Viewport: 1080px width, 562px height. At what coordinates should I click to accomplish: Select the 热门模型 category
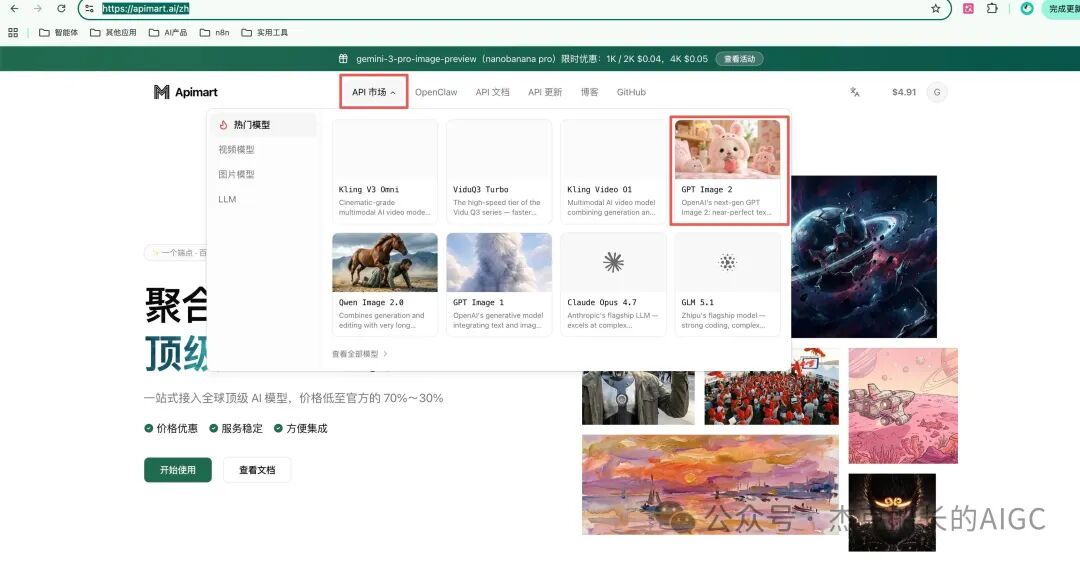tap(262, 125)
